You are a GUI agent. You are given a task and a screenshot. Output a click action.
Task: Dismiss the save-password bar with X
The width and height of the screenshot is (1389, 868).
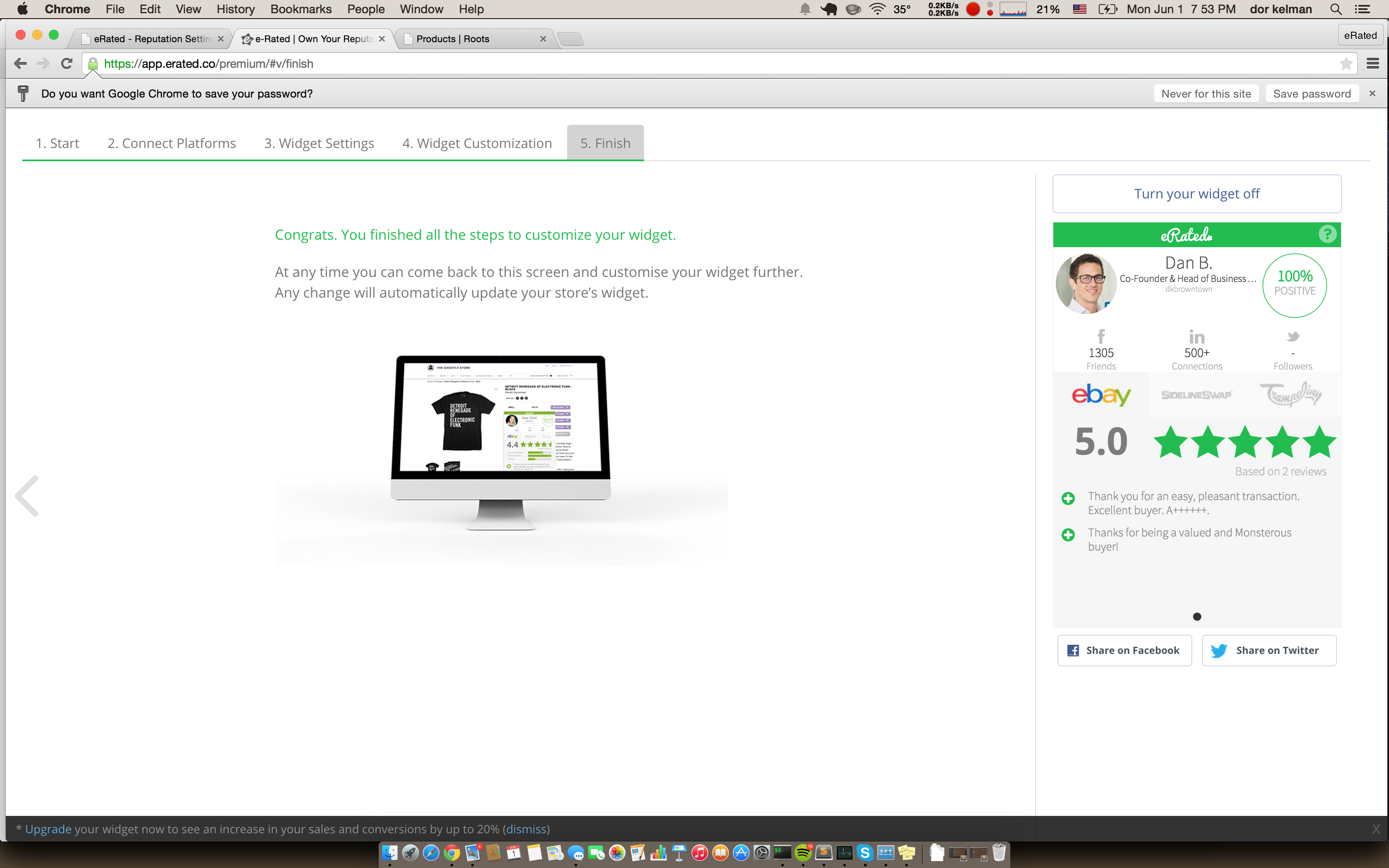pos(1372,93)
